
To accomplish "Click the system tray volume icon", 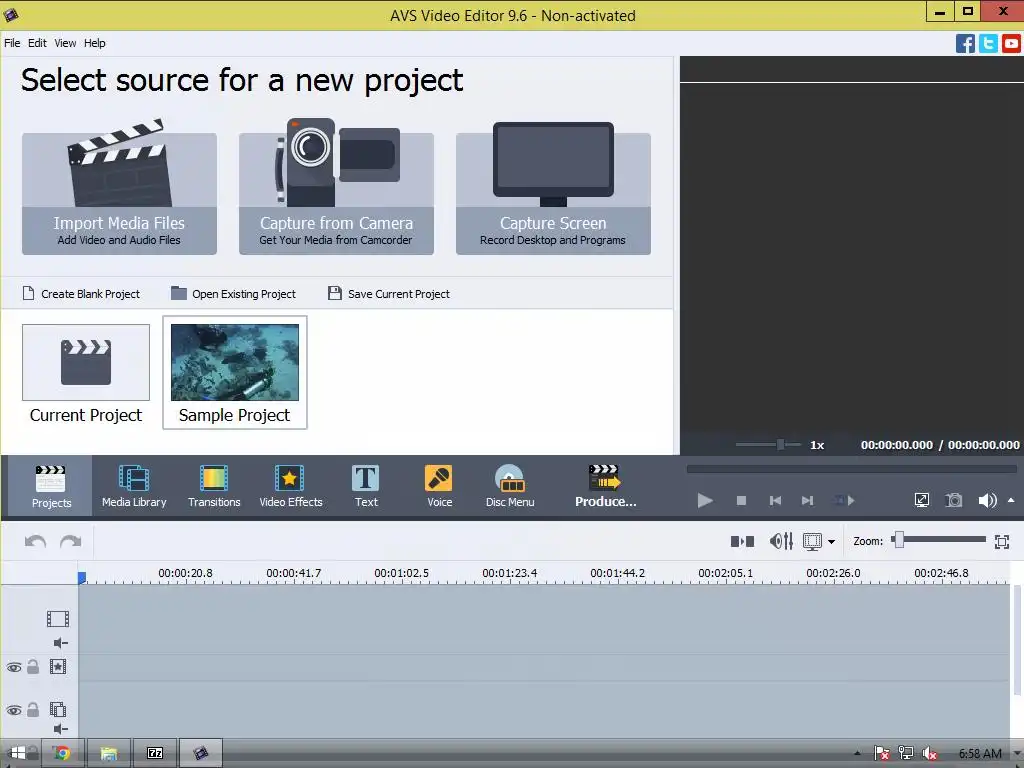I will 929,754.
